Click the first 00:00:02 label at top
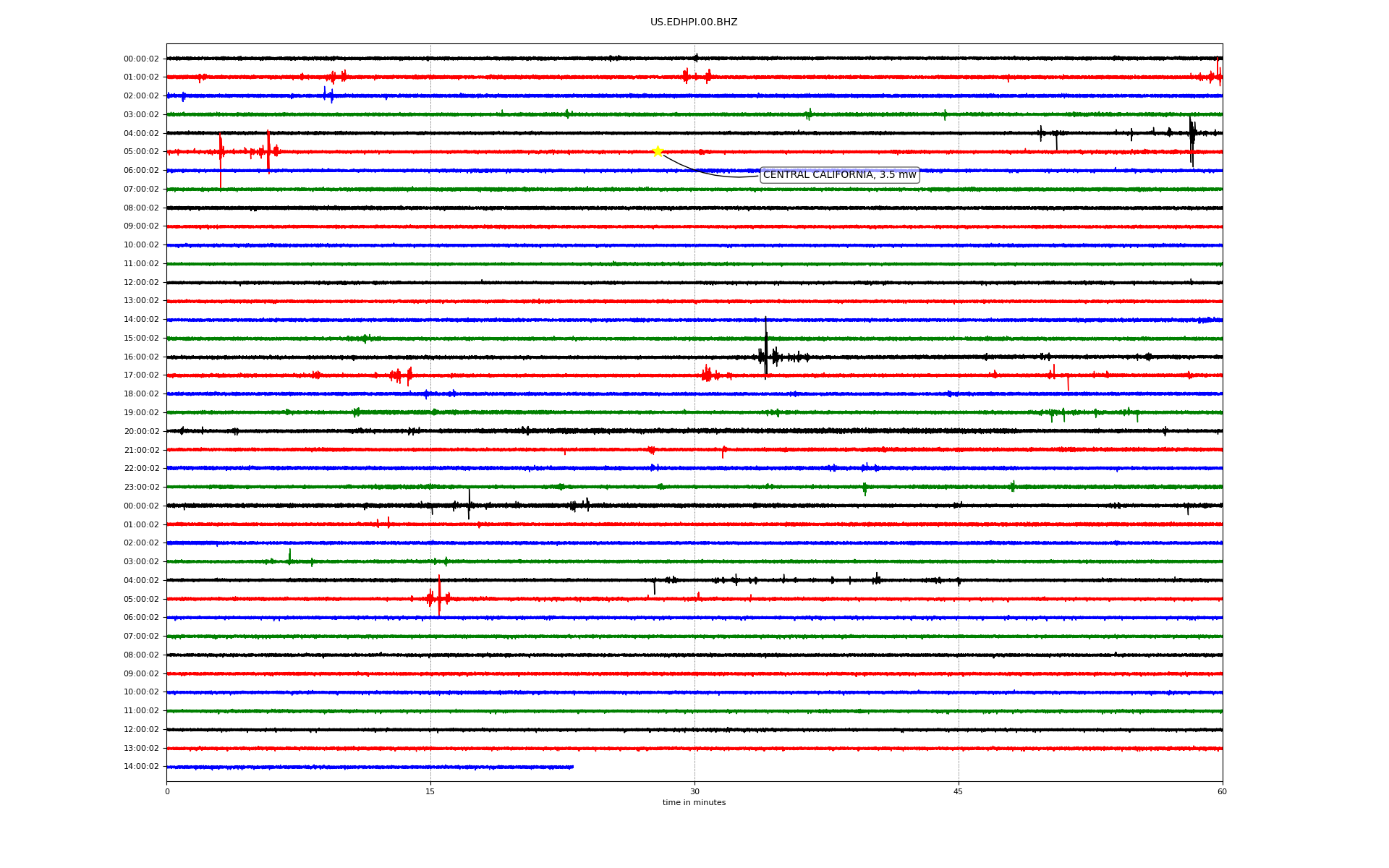This screenshot has width=1389, height=868. pyautogui.click(x=141, y=59)
